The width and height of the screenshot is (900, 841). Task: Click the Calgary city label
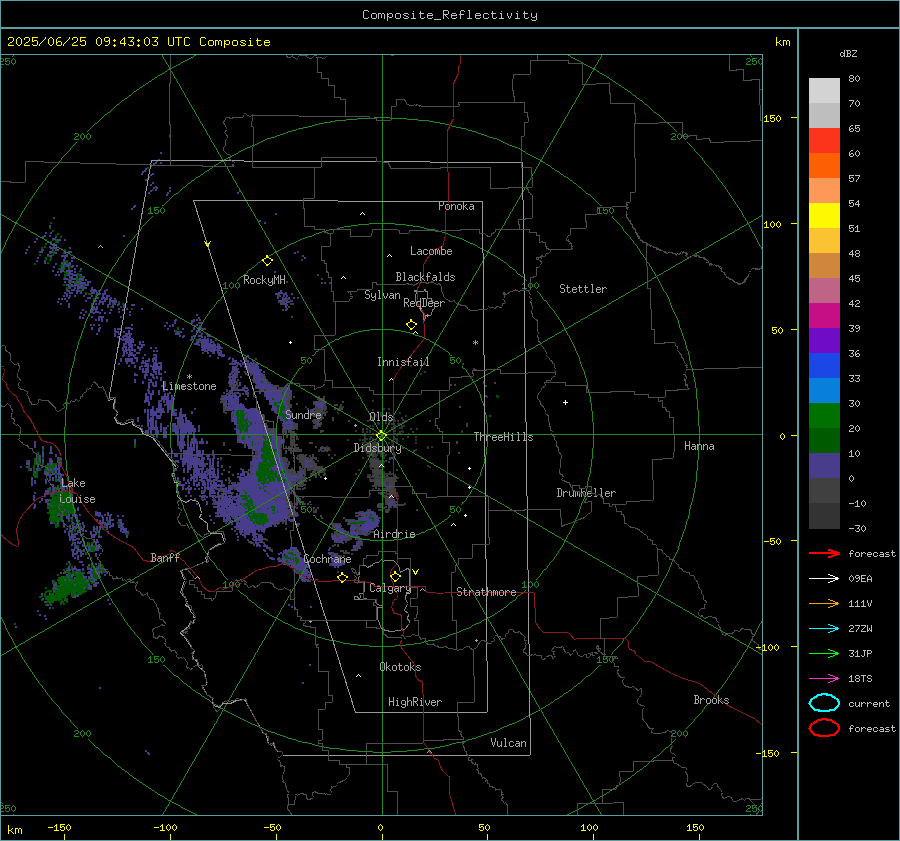point(390,588)
